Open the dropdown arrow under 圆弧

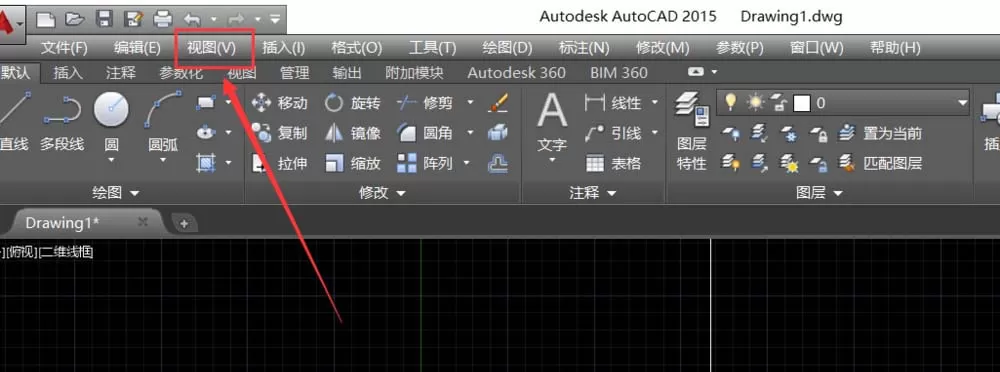pos(163,160)
